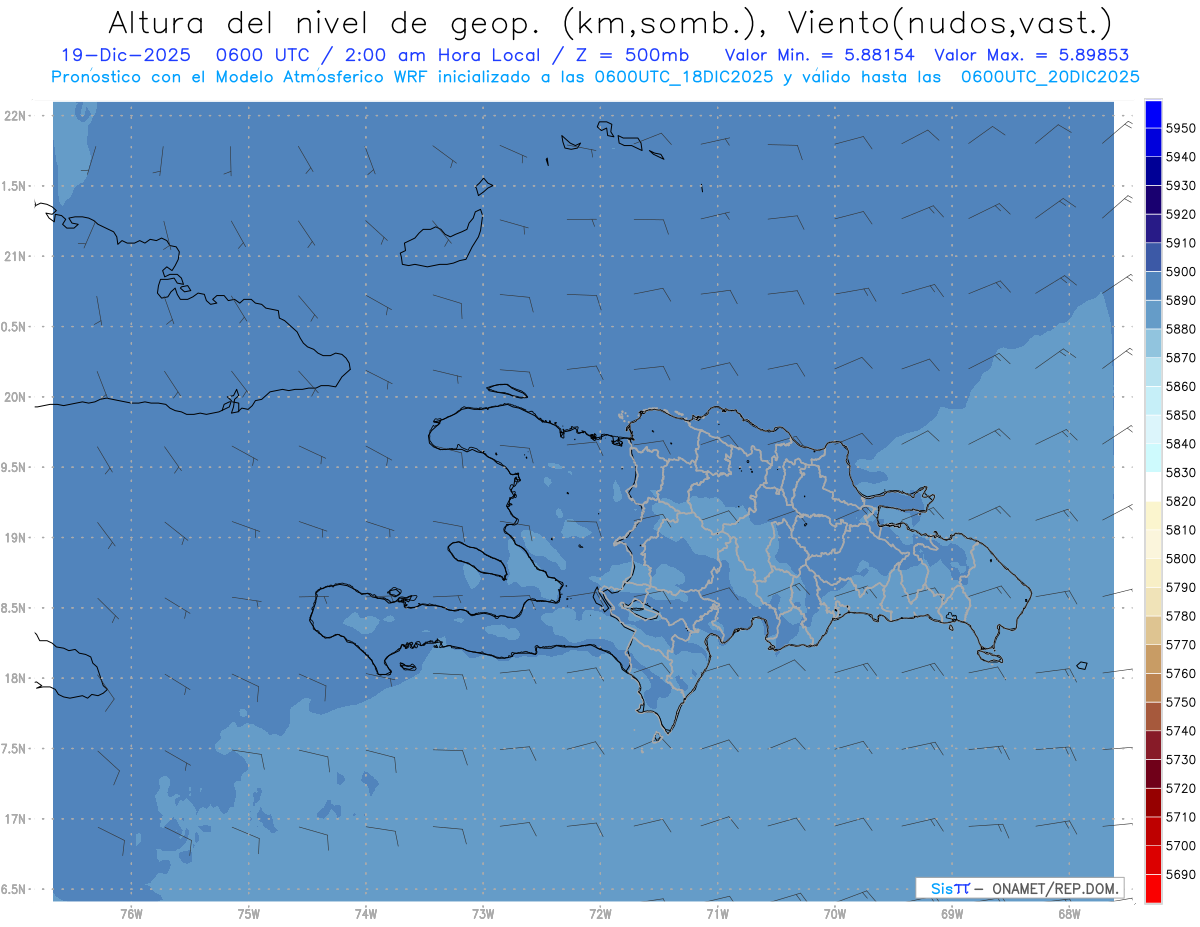Select the bright red swatch below 5690

[1152, 888]
